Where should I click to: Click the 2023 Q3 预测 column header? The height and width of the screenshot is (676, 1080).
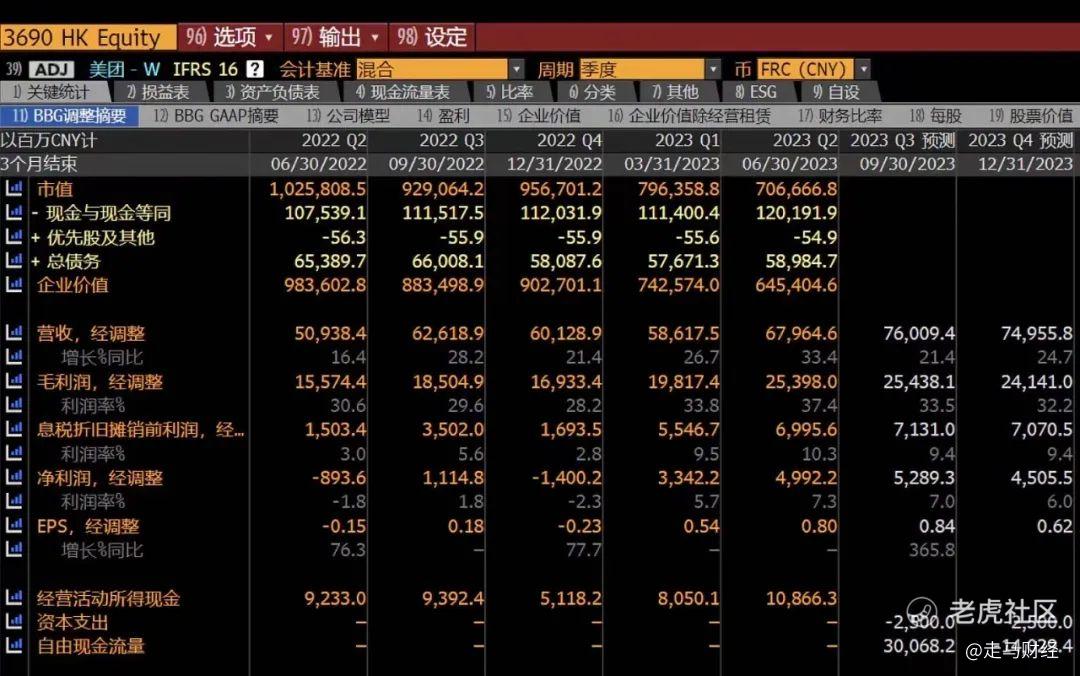[x=902, y=141]
